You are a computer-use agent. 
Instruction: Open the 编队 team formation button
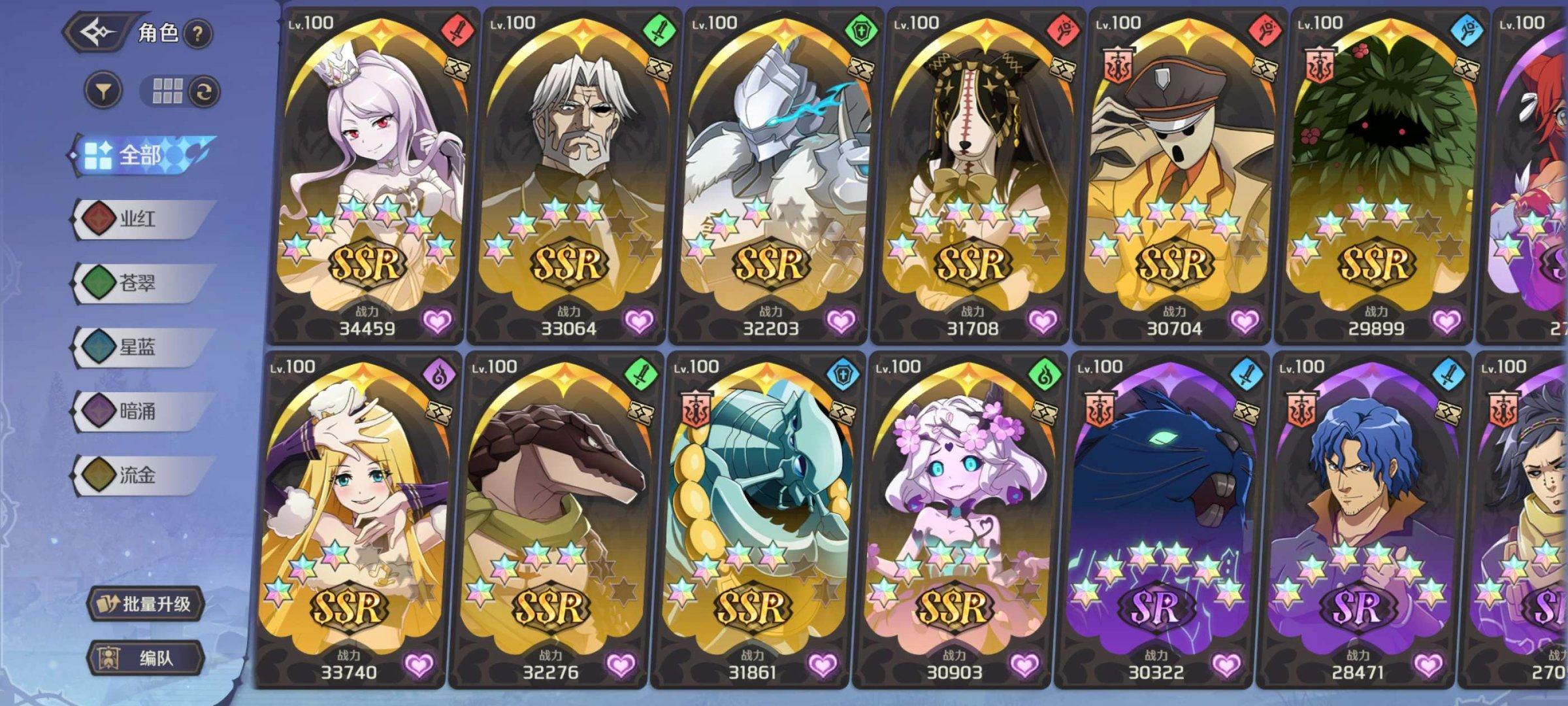click(146, 658)
